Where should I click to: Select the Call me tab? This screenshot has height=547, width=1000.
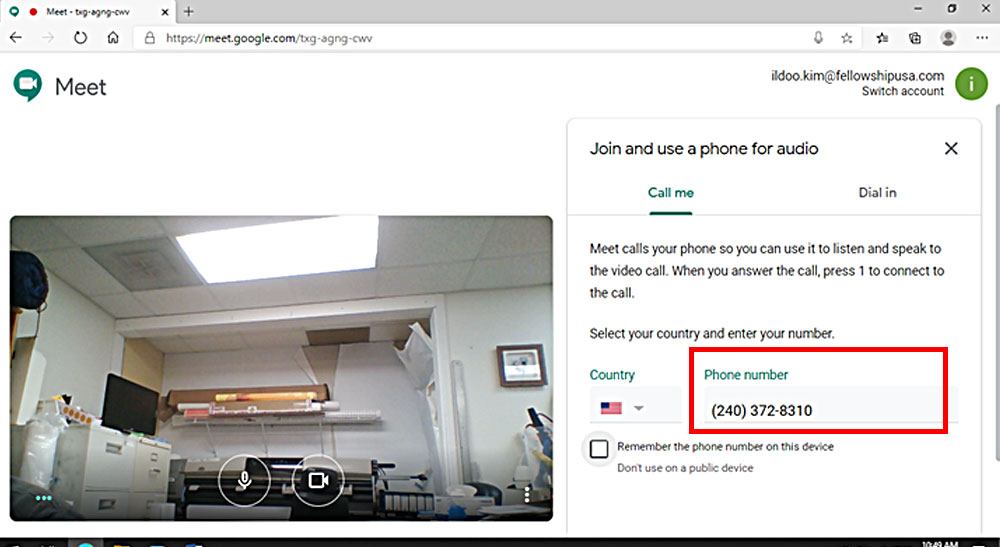[670, 193]
